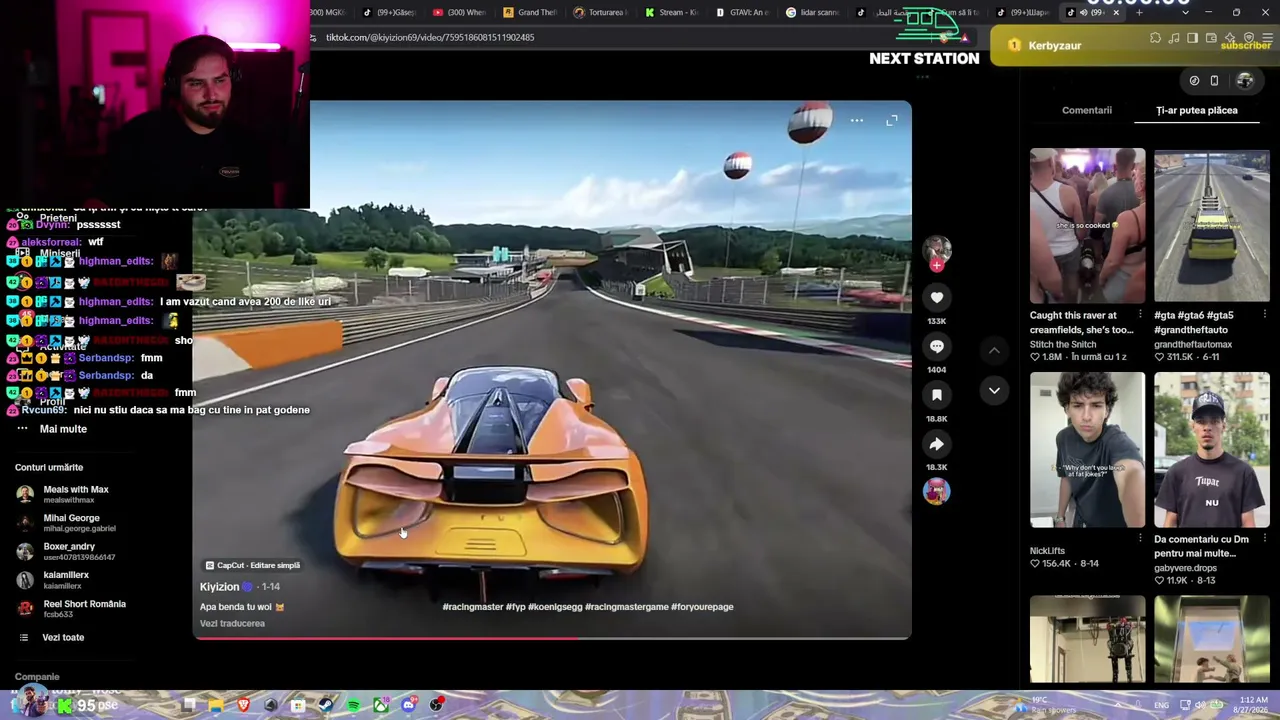
Task: Open the video's three-dot more options
Action: point(857,120)
